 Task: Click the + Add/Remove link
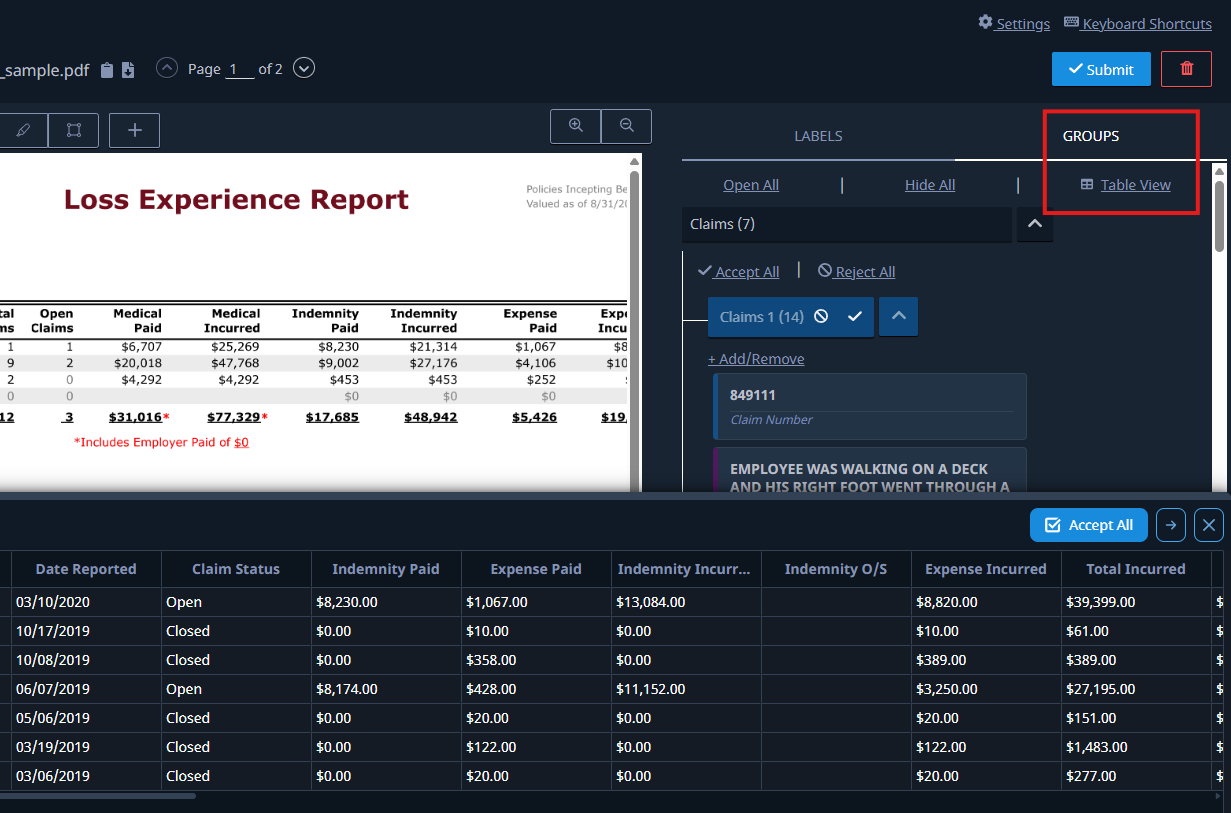756,359
